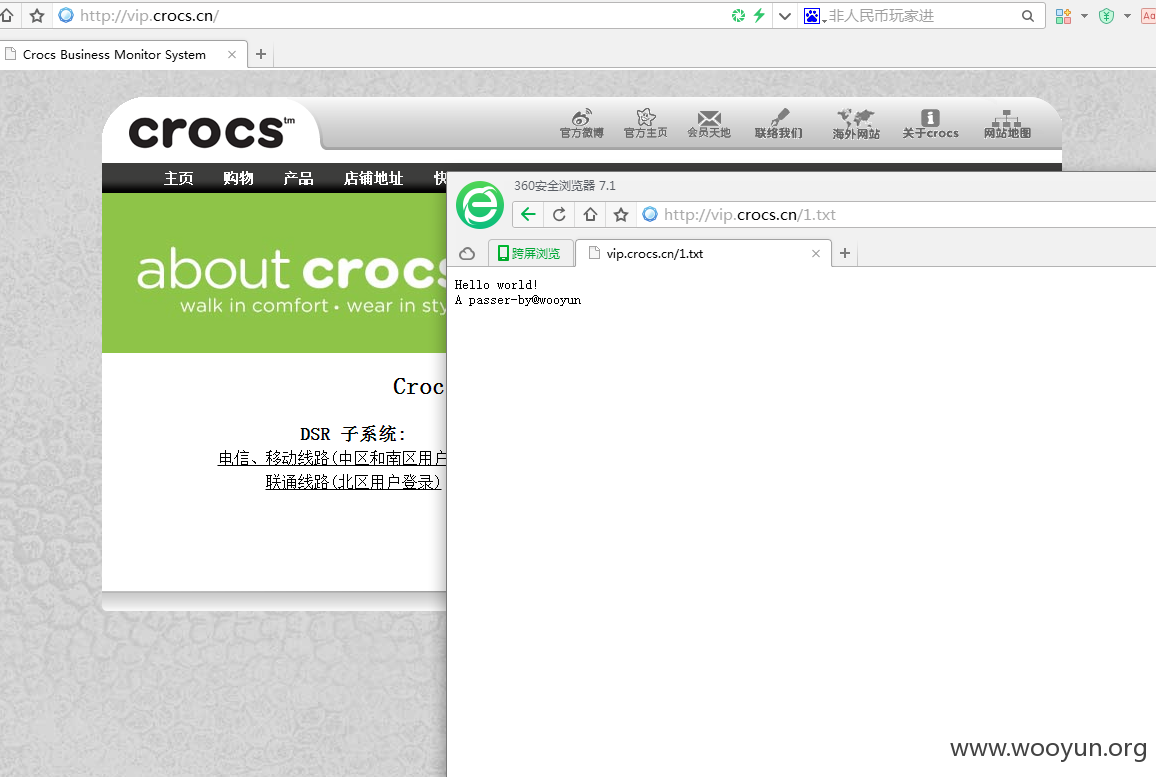Open 网站地图 sitemap icon link
The image size is (1156, 777).
1007,124
